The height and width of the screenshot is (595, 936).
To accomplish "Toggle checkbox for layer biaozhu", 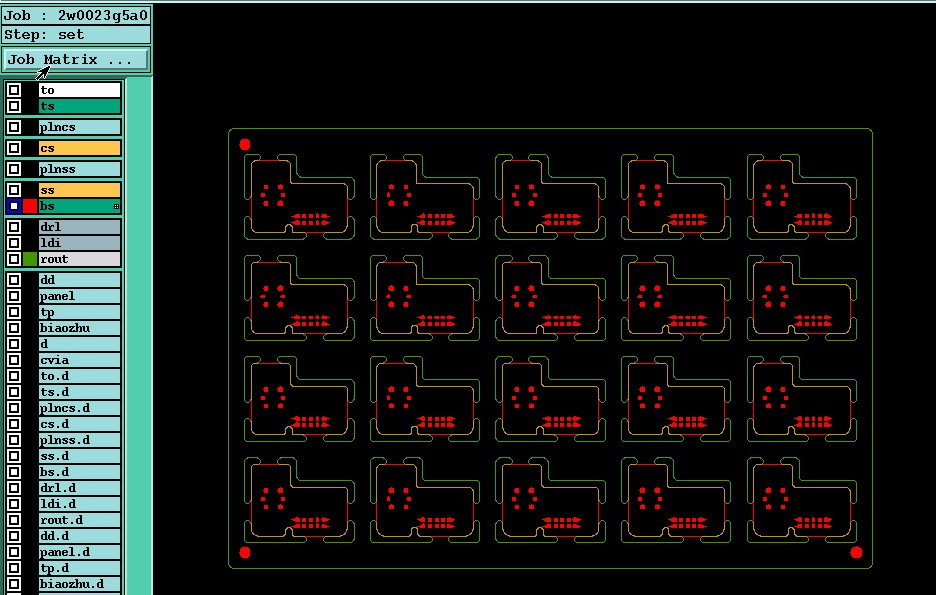I will 14,328.
